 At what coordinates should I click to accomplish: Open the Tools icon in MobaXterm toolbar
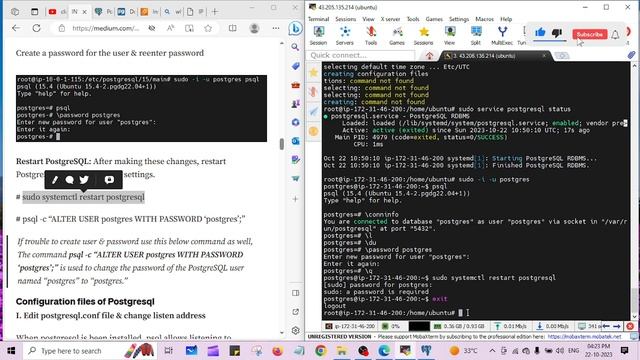point(371,36)
